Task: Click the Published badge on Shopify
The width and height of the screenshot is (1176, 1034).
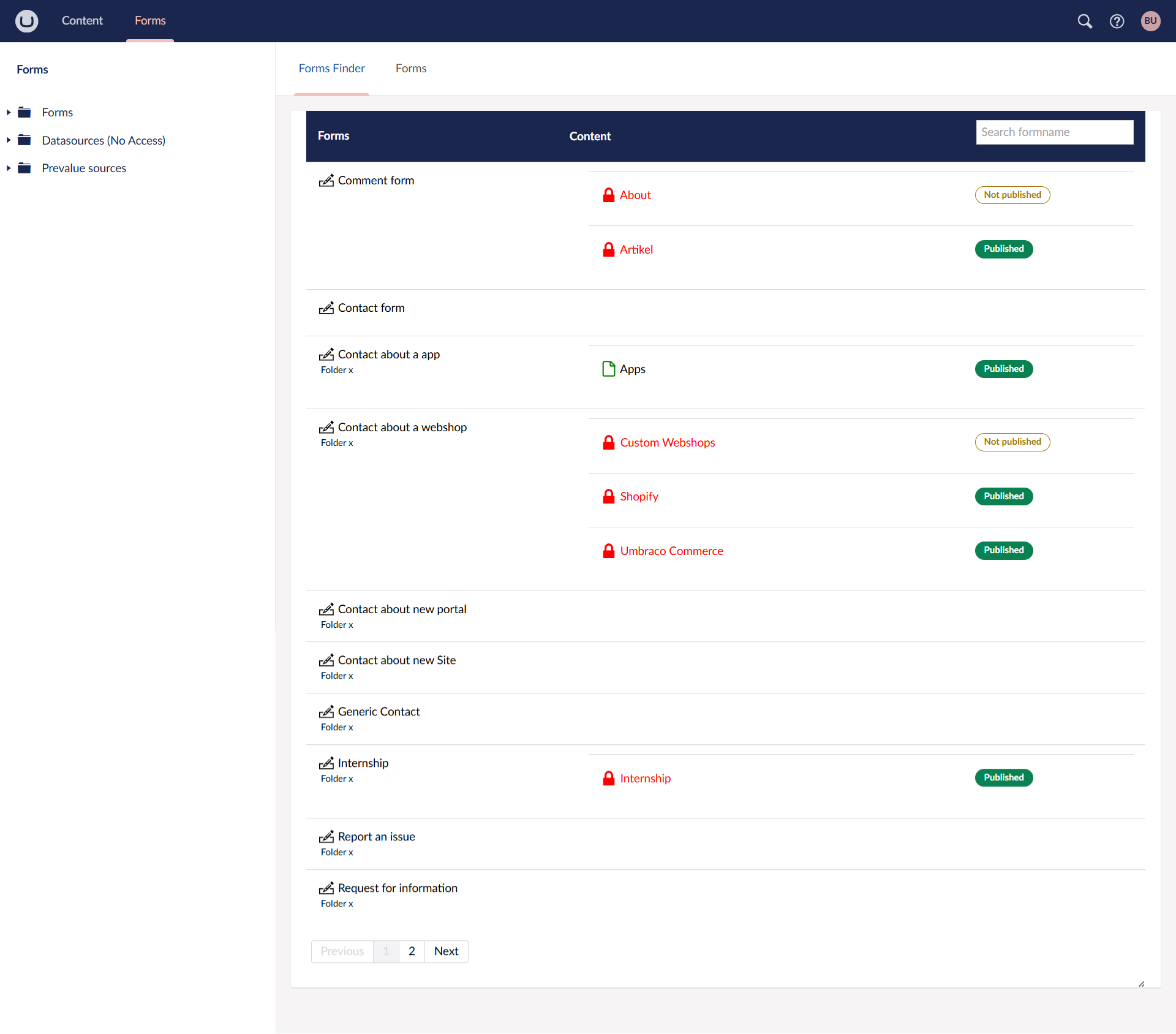Action: coord(1003,496)
